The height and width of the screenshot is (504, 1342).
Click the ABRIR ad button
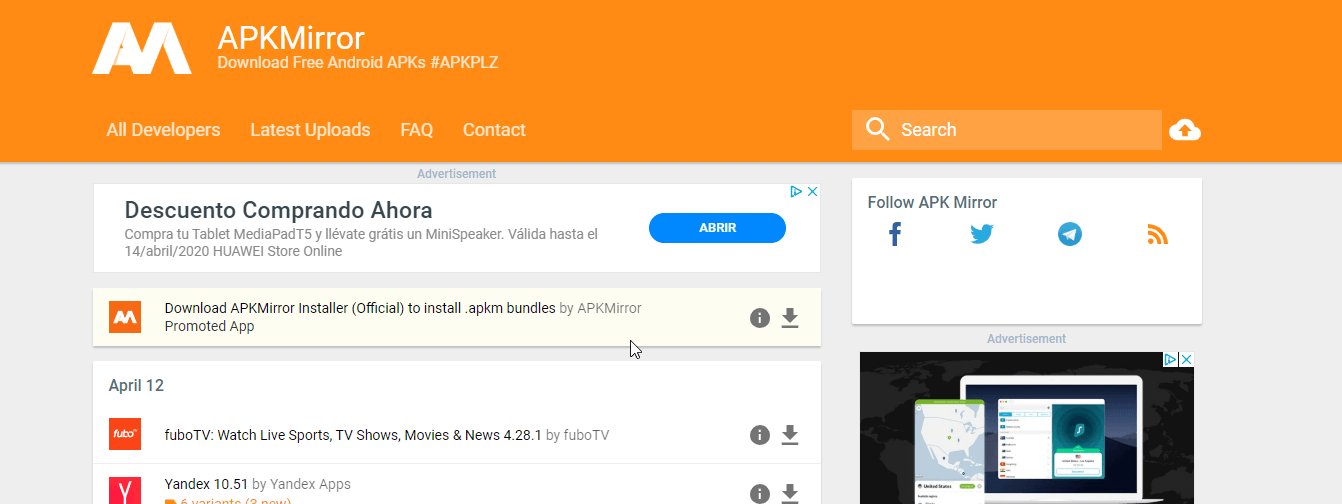[717, 228]
